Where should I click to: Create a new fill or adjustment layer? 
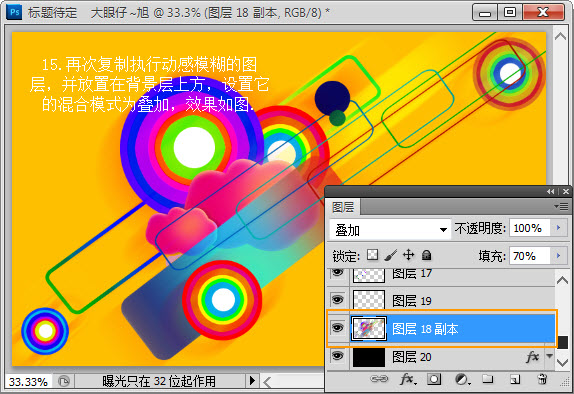(x=462, y=379)
